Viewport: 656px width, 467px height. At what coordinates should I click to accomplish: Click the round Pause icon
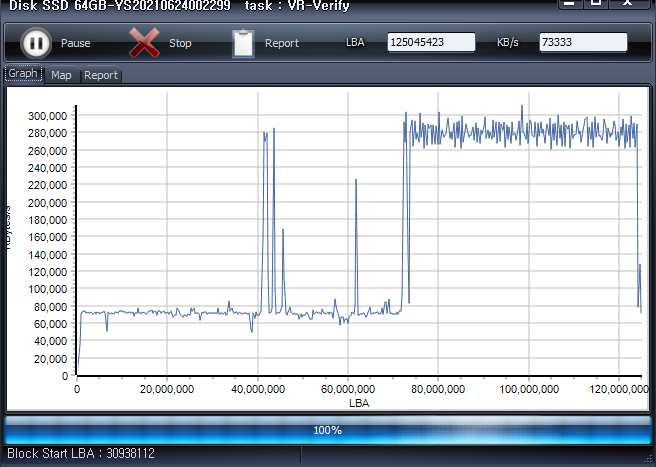pyautogui.click(x=36, y=43)
